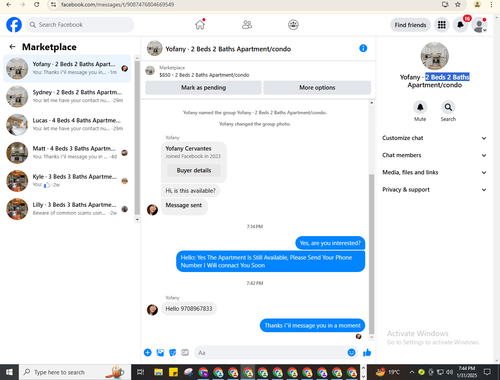The image size is (500, 380).
Task: Click the browser back arrow
Action: coord(9,5)
